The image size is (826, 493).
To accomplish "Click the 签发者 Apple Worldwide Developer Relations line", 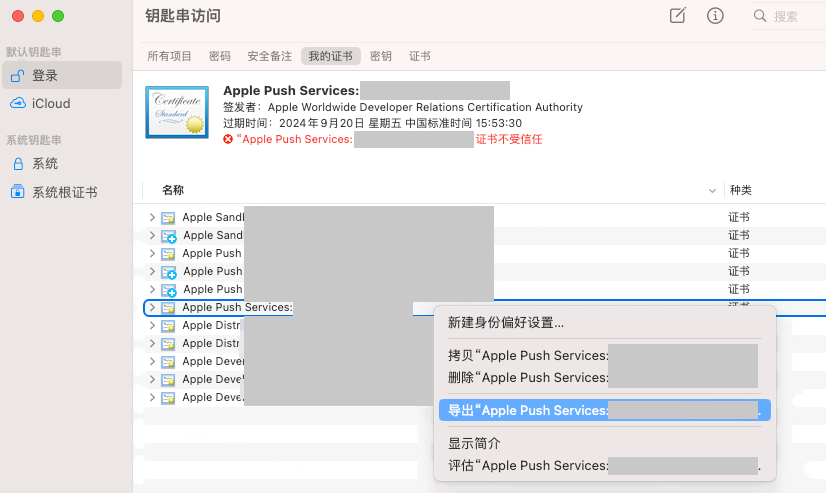I will pyautogui.click(x=403, y=107).
